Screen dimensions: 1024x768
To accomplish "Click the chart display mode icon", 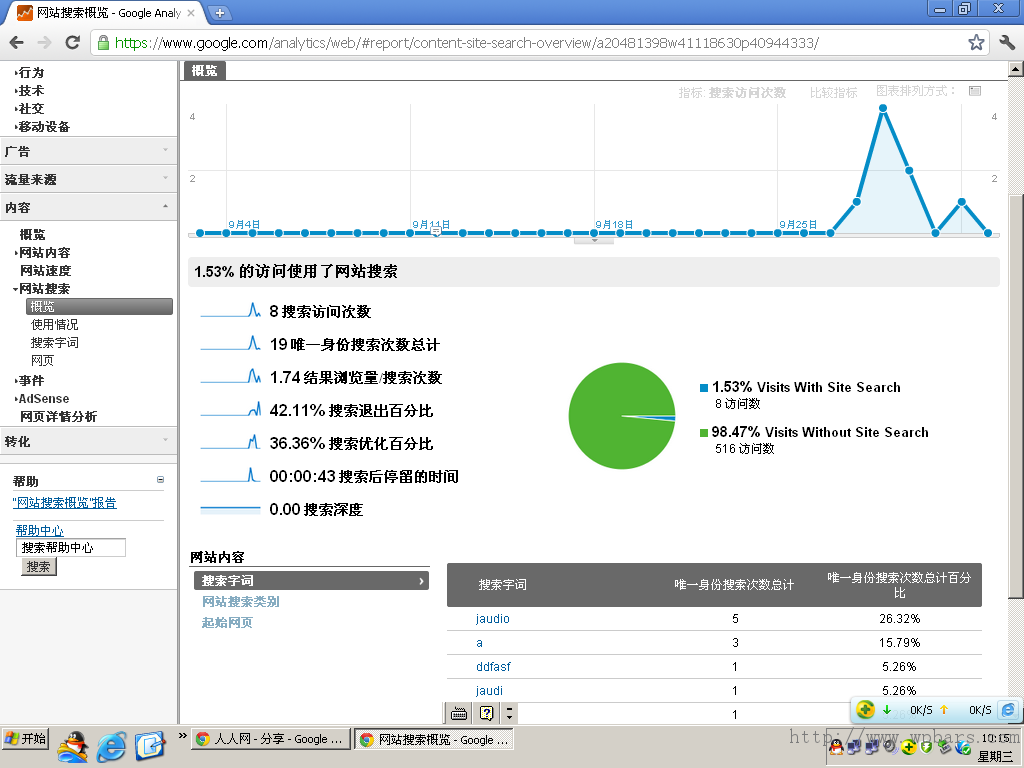I will click(x=975, y=91).
